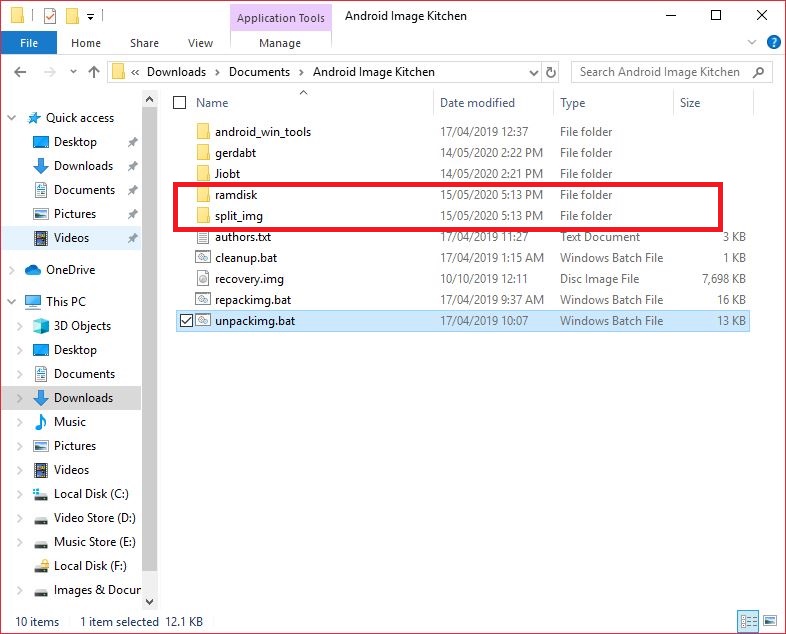The width and height of the screenshot is (786, 634).
Task: Click navigation pane scrollbar up arrow
Action: click(149, 99)
